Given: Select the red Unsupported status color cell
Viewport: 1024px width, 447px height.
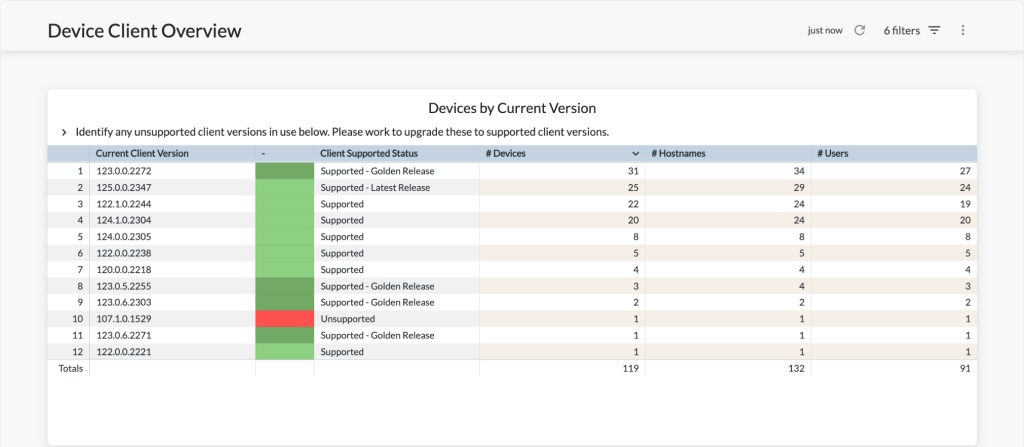Looking at the screenshot, I should [x=285, y=319].
